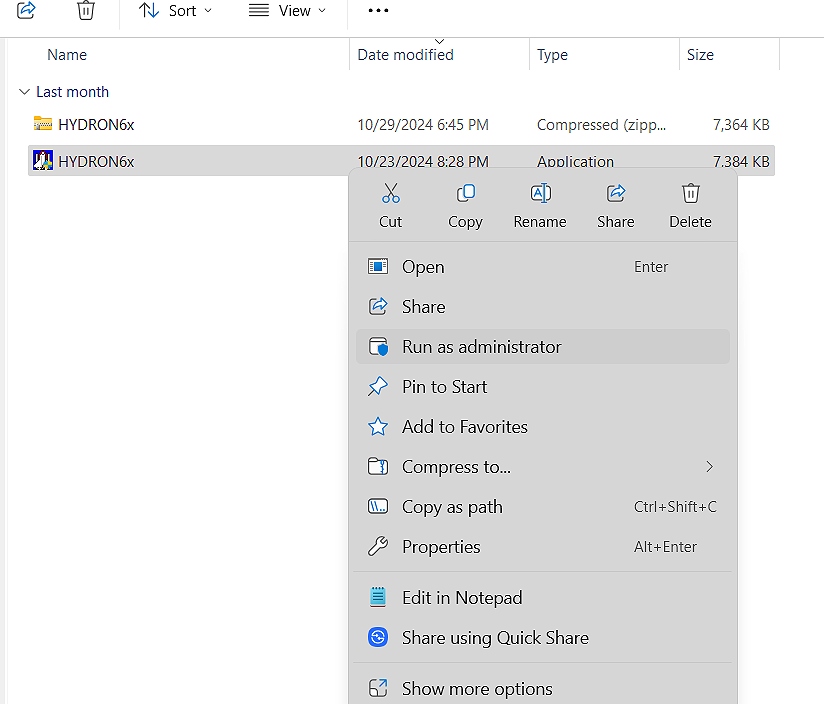Click the Share icon on the top toolbar
This screenshot has height=704, width=824.
pyautogui.click(x=25, y=11)
